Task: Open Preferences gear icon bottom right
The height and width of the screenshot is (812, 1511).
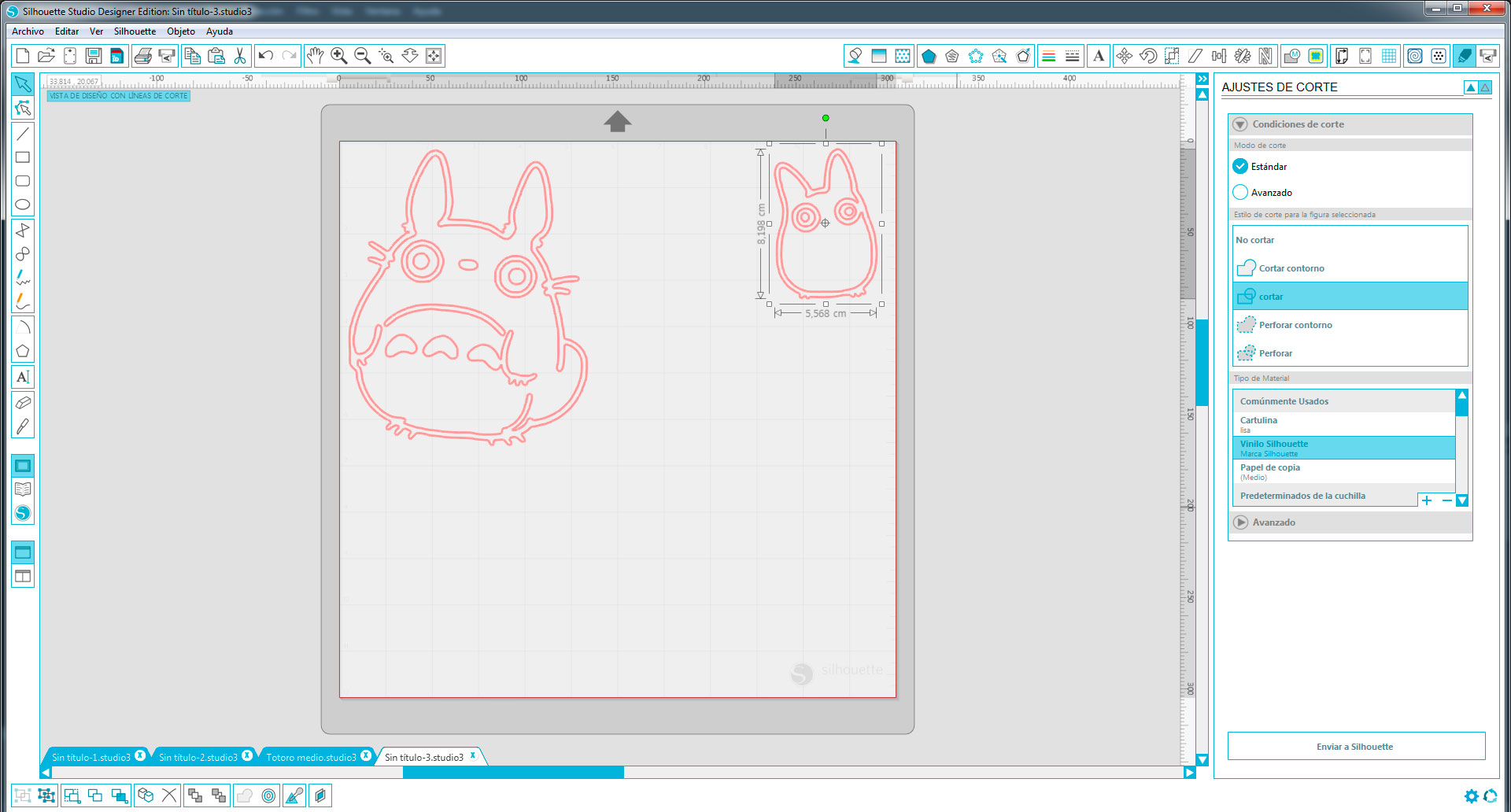Action: tap(1471, 796)
